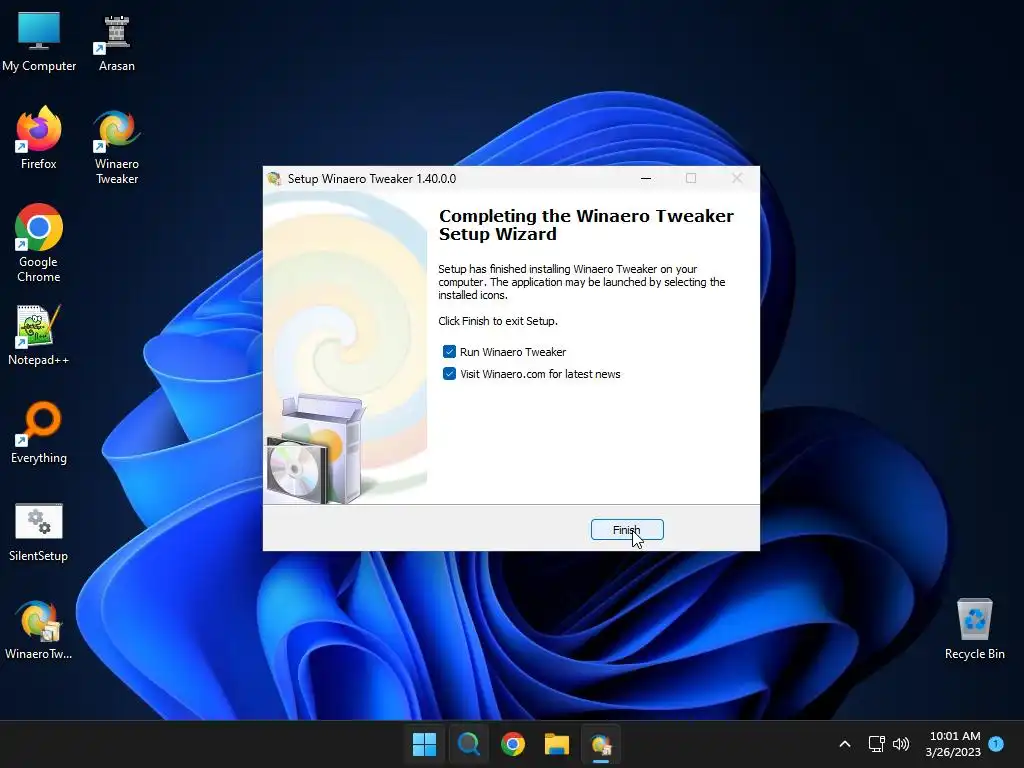
Task: Open network status tray icon
Action: 876,744
